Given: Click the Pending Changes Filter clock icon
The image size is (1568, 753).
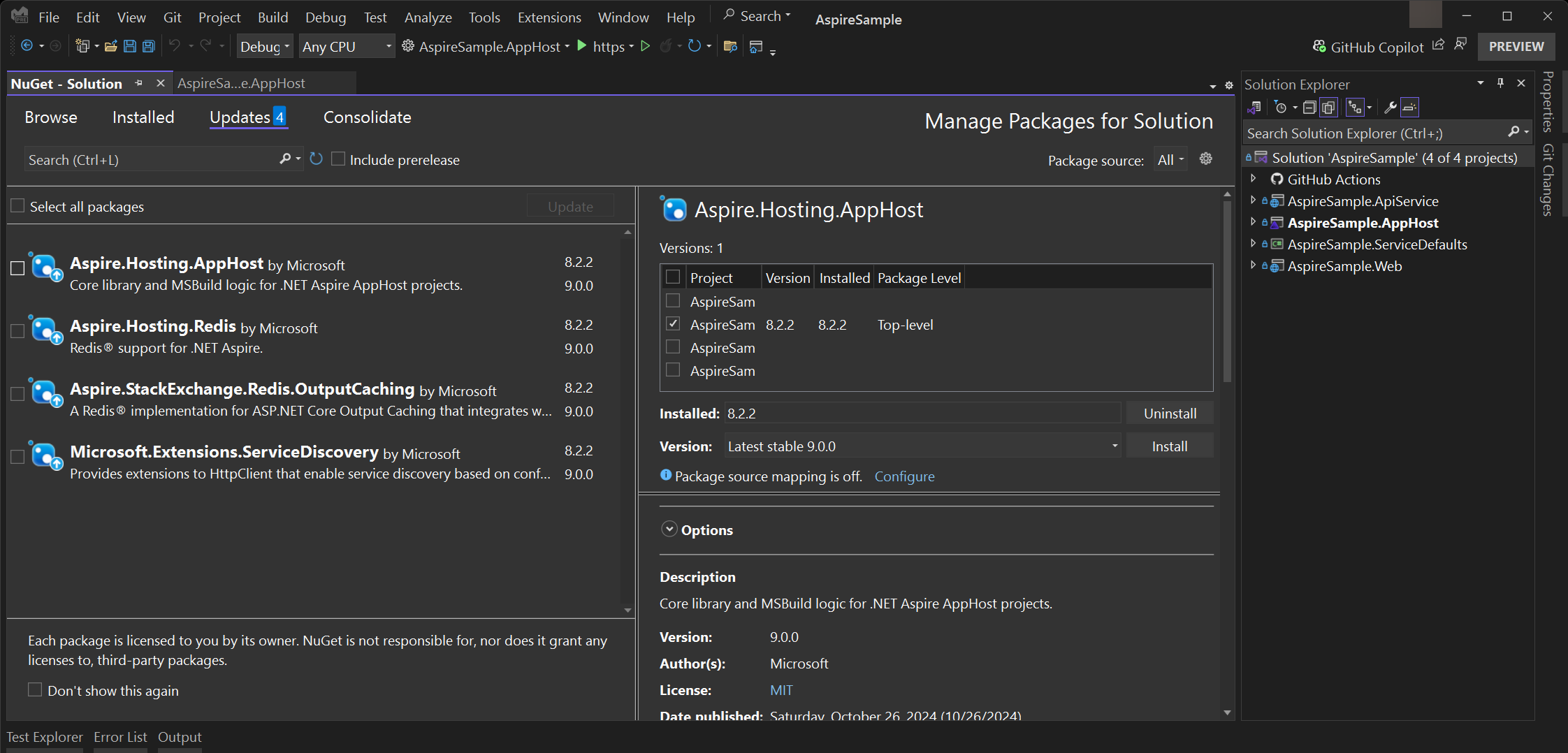Looking at the screenshot, I should click(x=1280, y=108).
